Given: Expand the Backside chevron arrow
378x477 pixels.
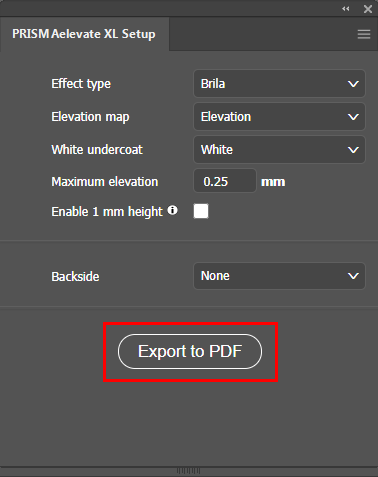Looking at the screenshot, I should (x=353, y=276).
